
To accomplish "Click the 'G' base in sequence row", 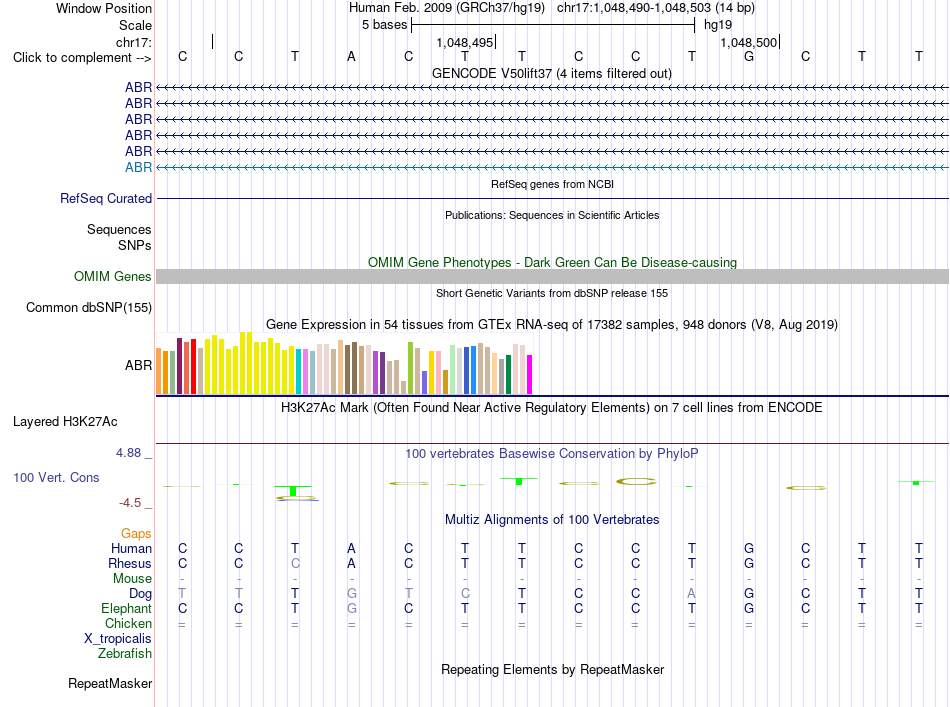I will [x=749, y=56].
